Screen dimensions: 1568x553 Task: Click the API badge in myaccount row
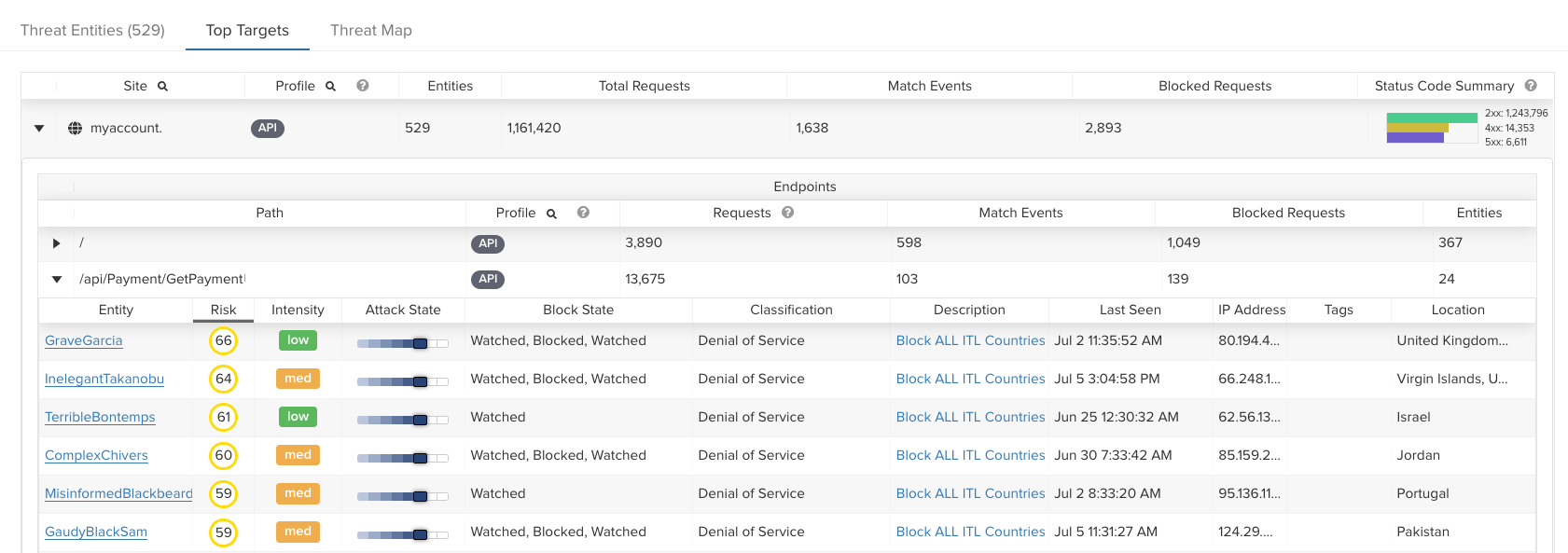pyautogui.click(x=268, y=128)
